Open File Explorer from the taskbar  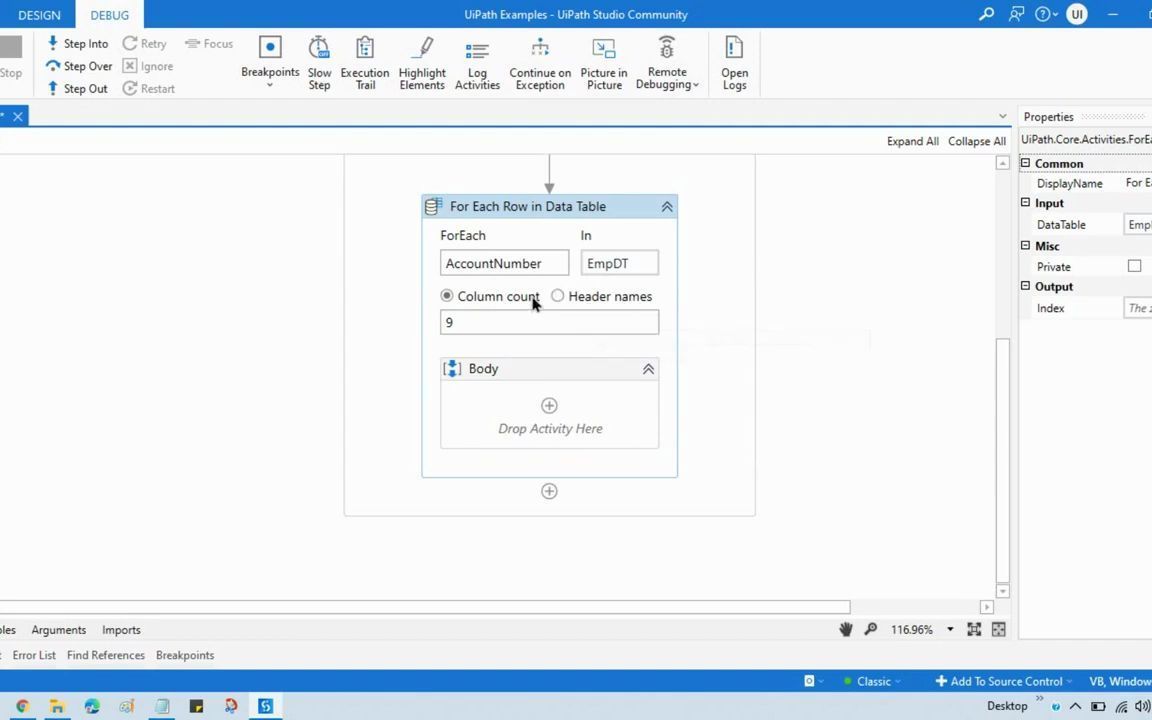(57, 706)
